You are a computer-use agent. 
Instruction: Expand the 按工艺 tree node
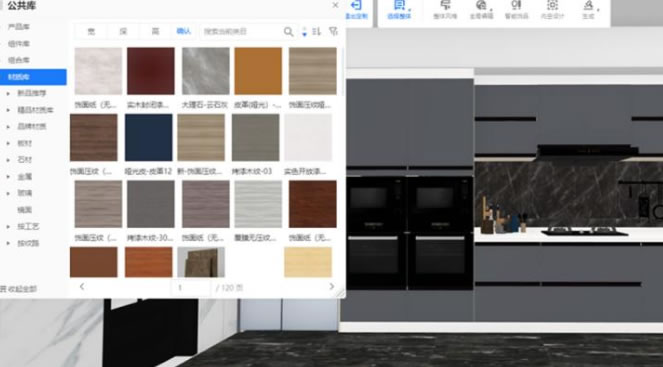(8, 227)
